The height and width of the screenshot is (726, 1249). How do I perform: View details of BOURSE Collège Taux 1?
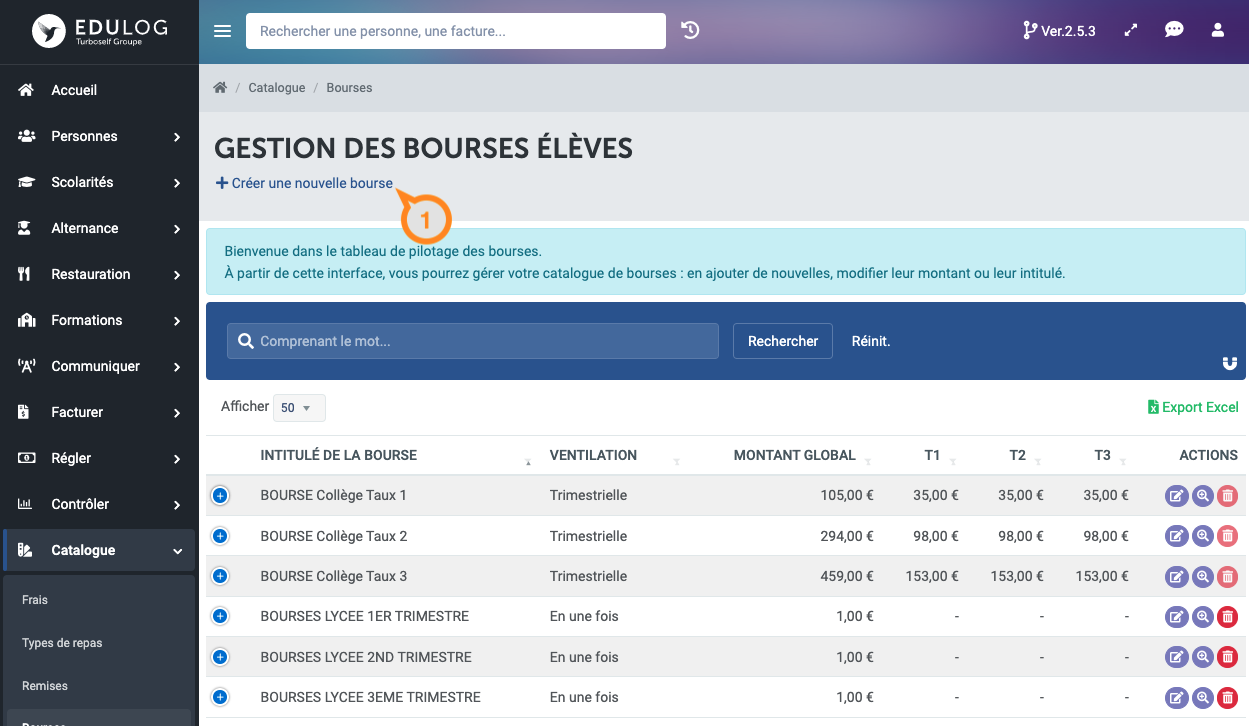pyautogui.click(x=1203, y=496)
